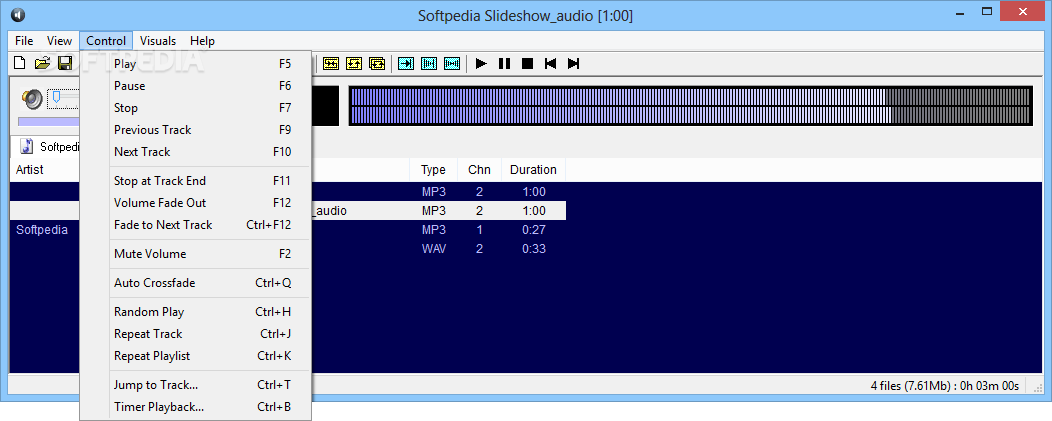Viewport: 1052px width, 421px height.
Task: Open Timer Playback... dialog
Action: click(195, 407)
